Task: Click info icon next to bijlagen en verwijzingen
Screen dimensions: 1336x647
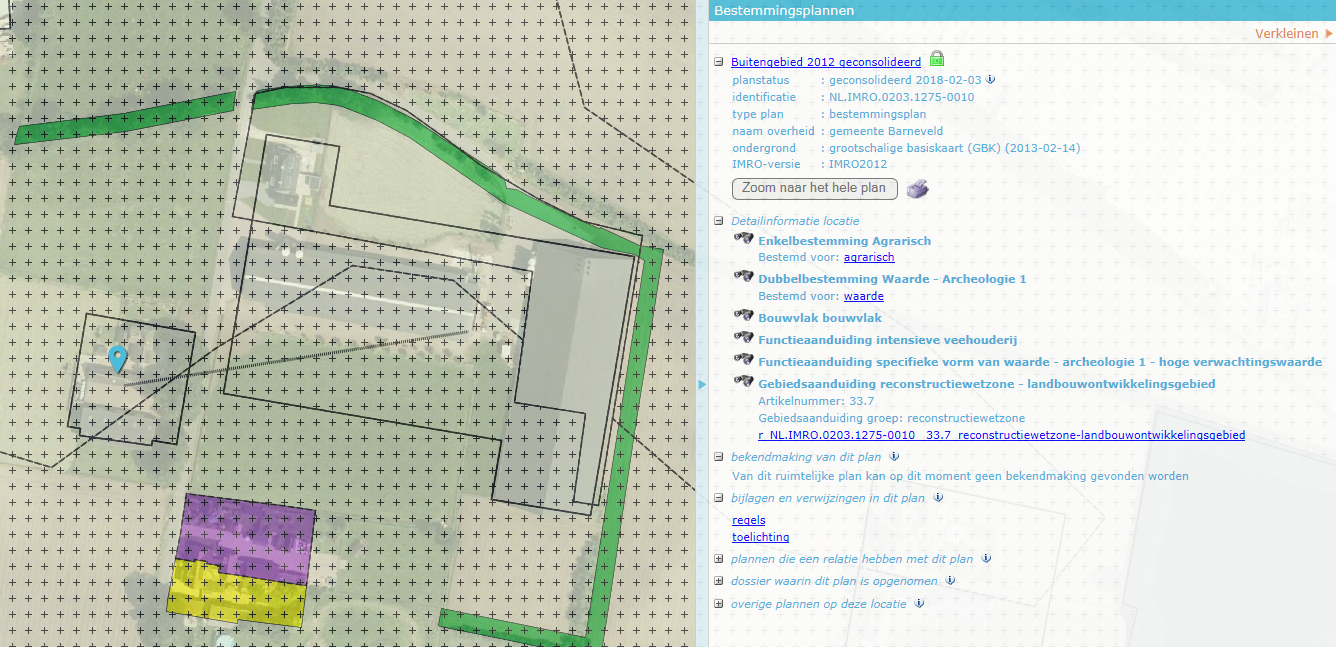Action: coord(938,497)
